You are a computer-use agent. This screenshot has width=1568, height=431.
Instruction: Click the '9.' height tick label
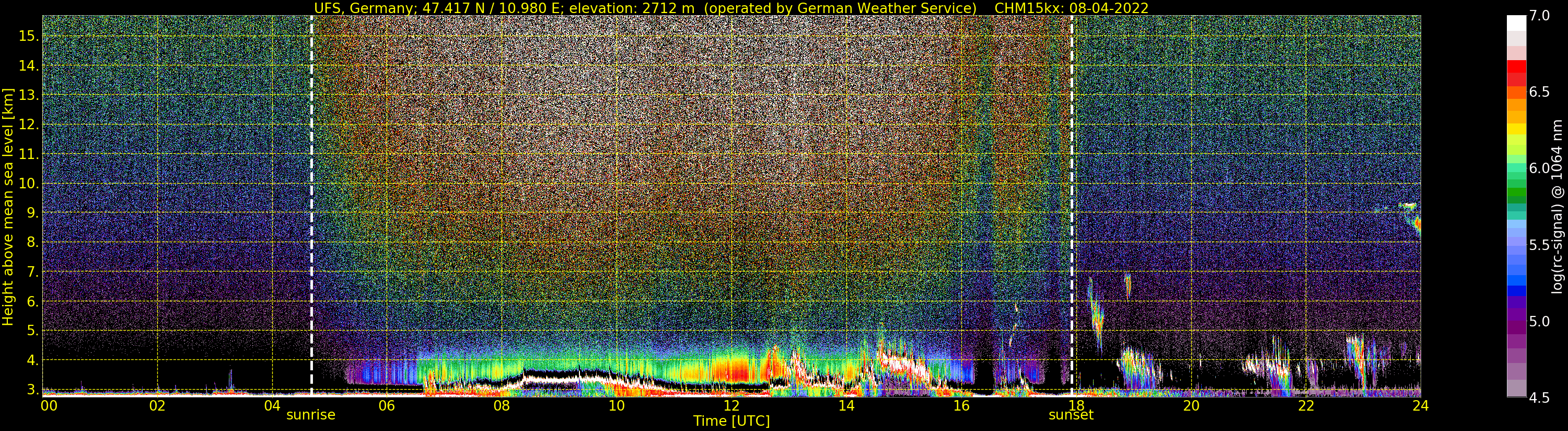click(32, 213)
